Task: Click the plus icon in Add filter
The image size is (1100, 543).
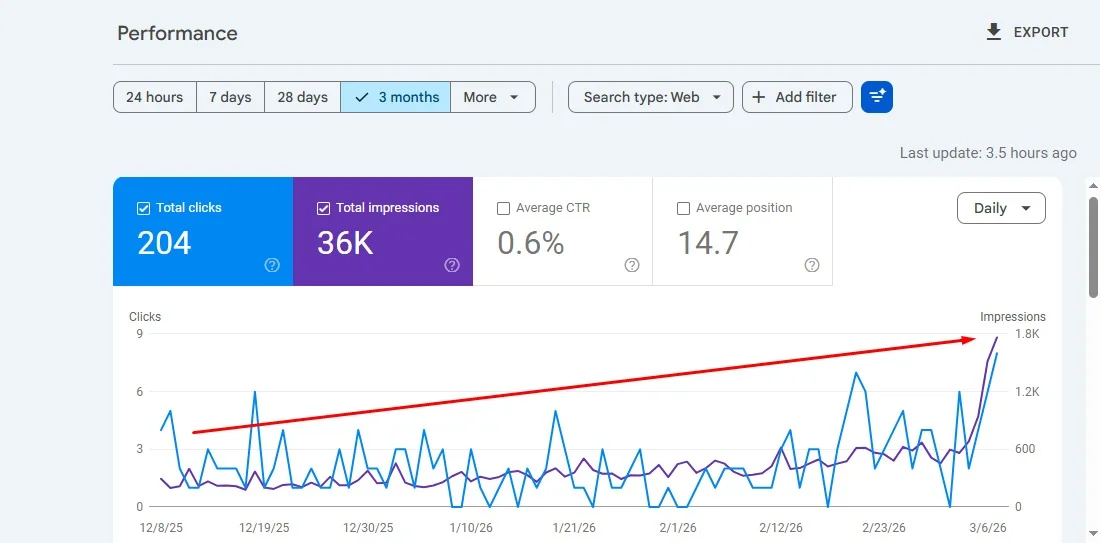Action: (759, 97)
